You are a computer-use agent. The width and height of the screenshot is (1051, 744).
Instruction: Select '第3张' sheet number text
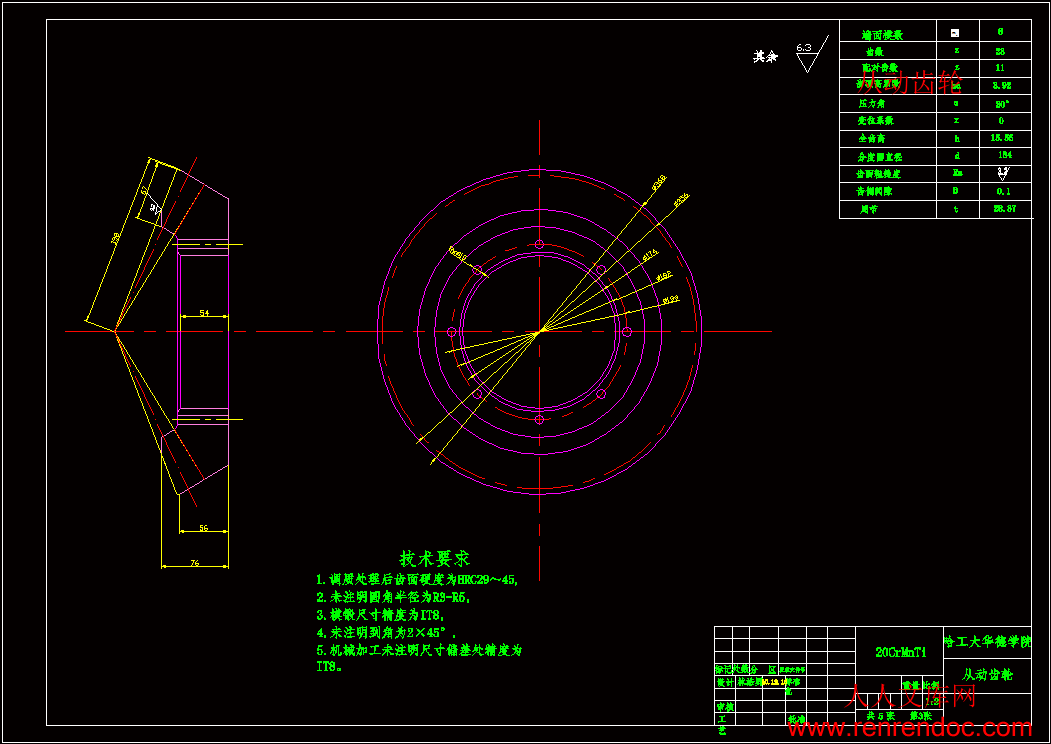coord(920,716)
